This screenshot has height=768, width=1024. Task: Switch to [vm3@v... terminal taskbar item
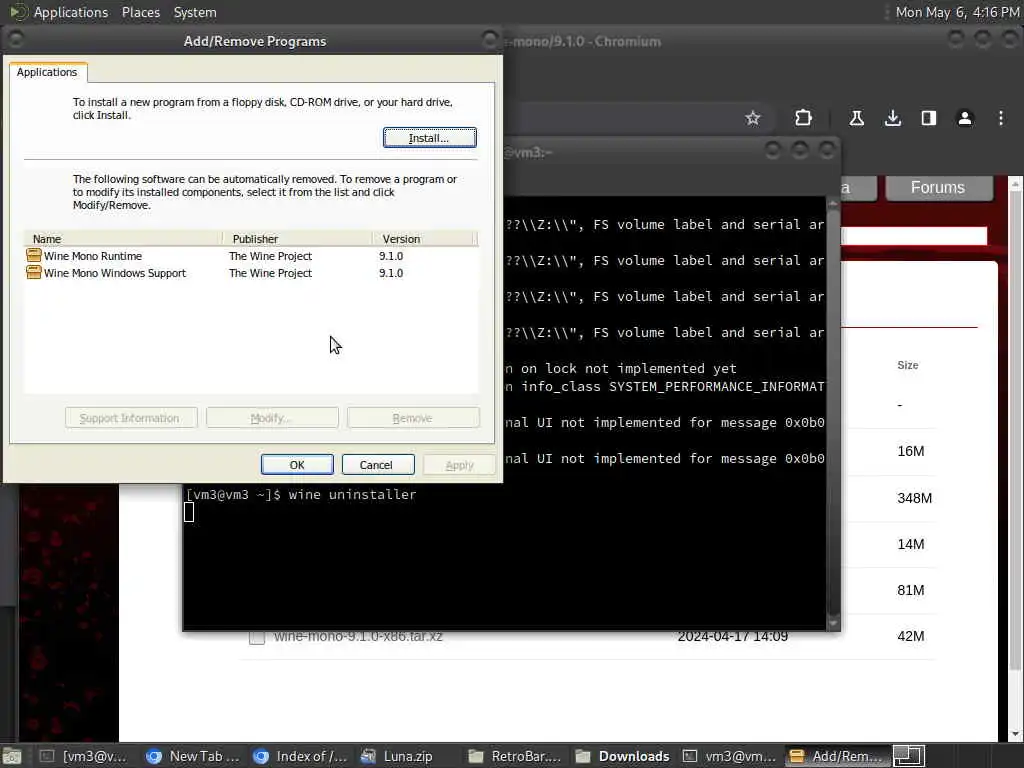tap(83, 756)
